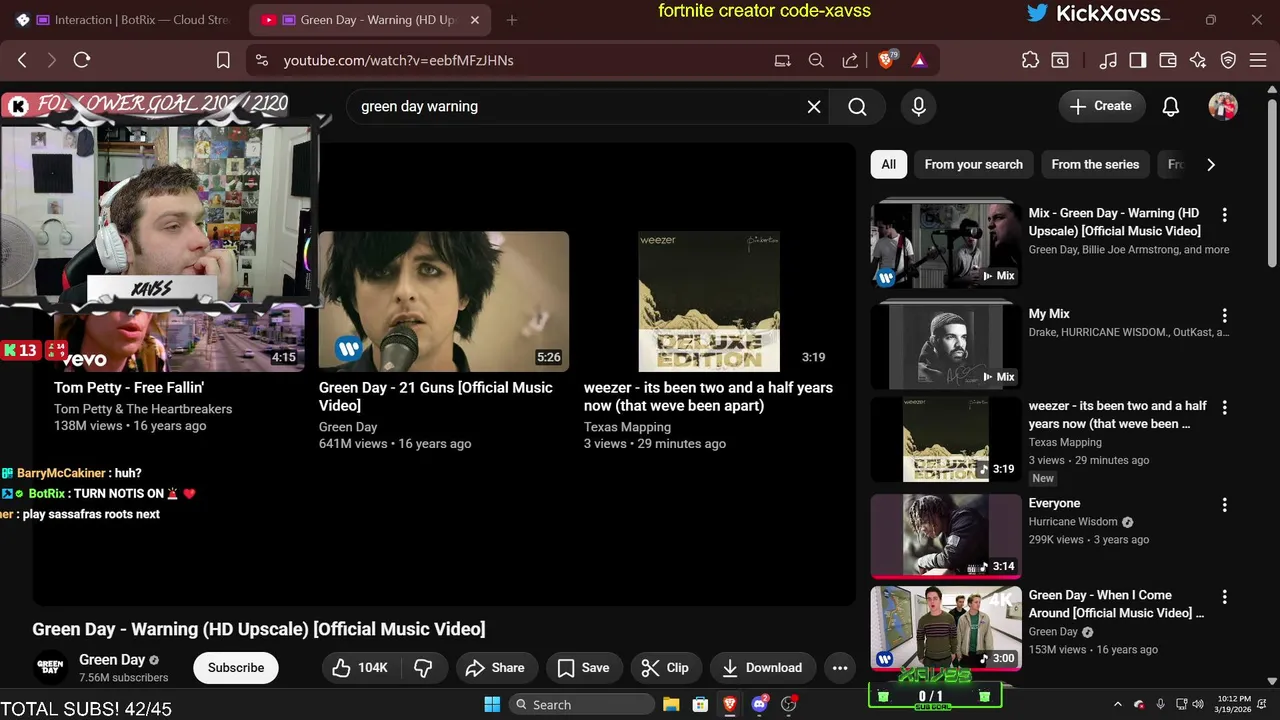
Task: Dislike this video
Action: click(424, 668)
